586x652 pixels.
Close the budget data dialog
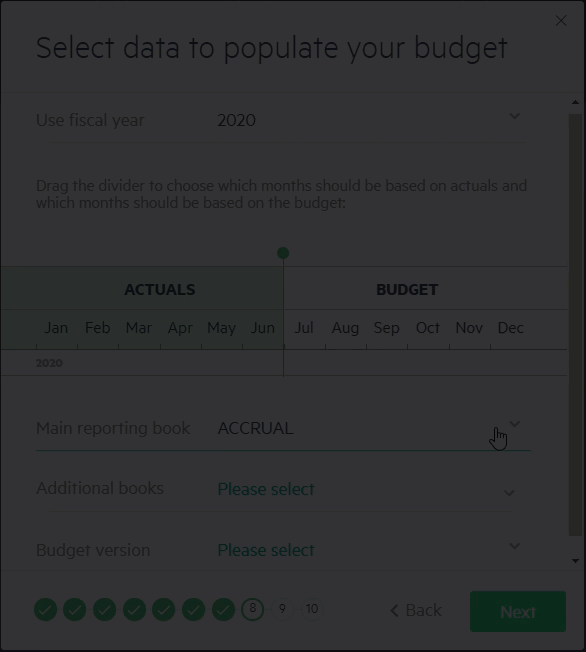click(561, 20)
